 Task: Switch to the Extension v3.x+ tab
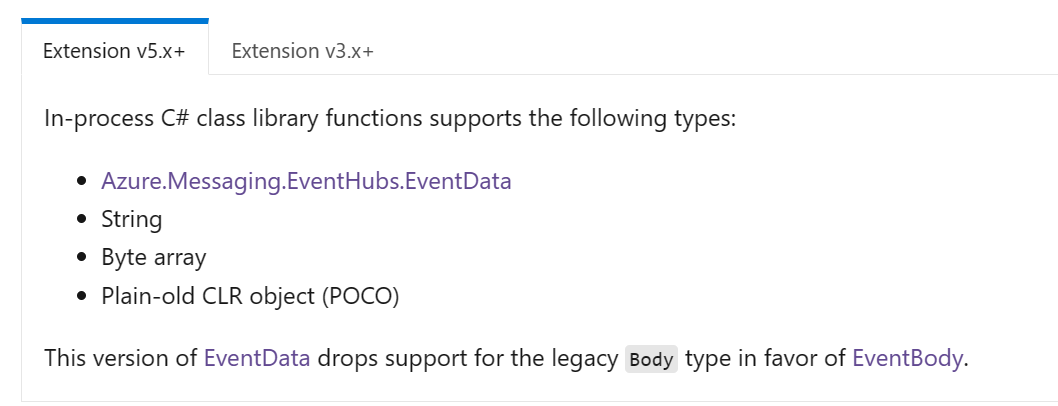coord(302,51)
